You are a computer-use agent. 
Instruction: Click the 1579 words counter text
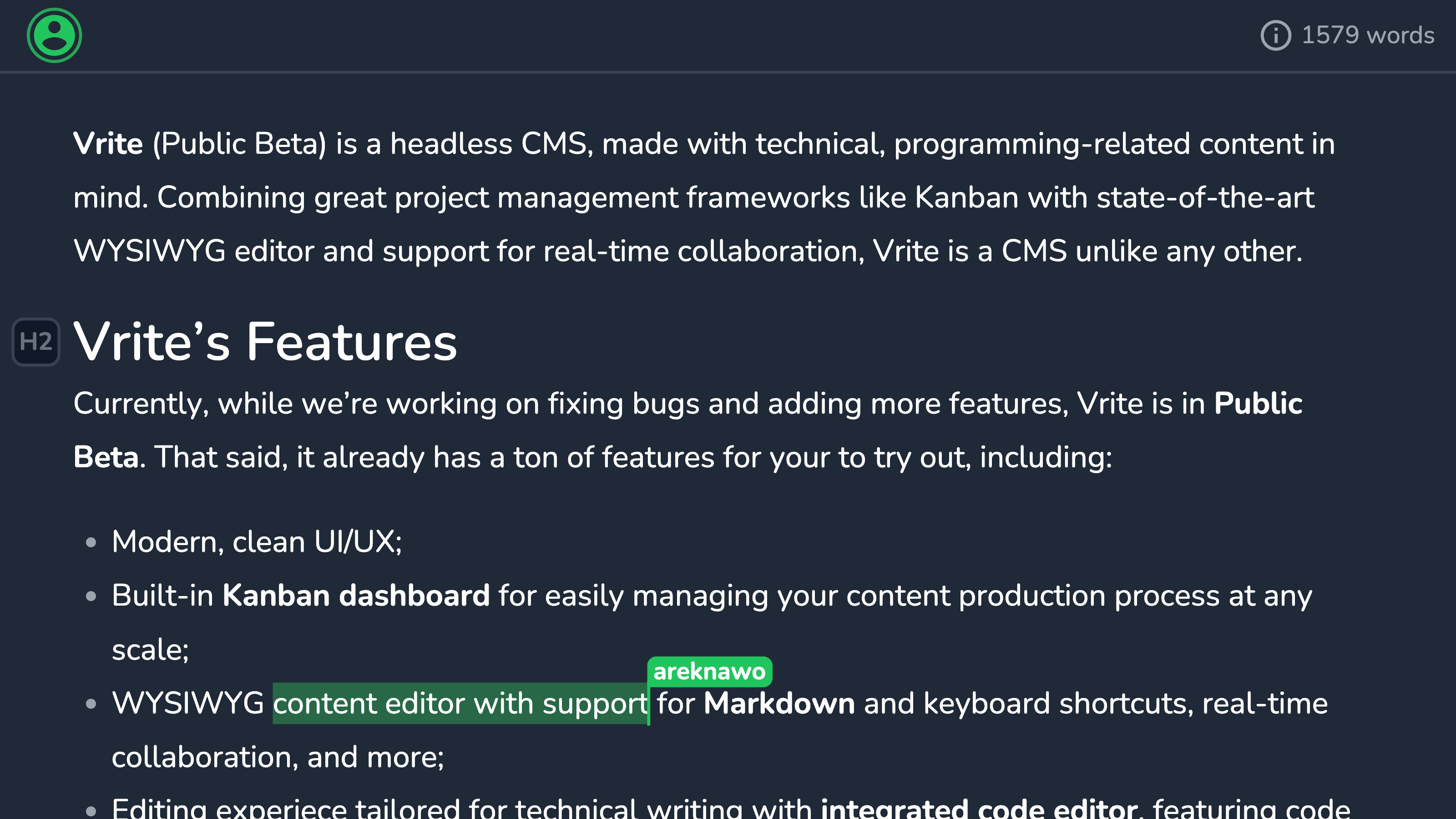(1368, 35)
